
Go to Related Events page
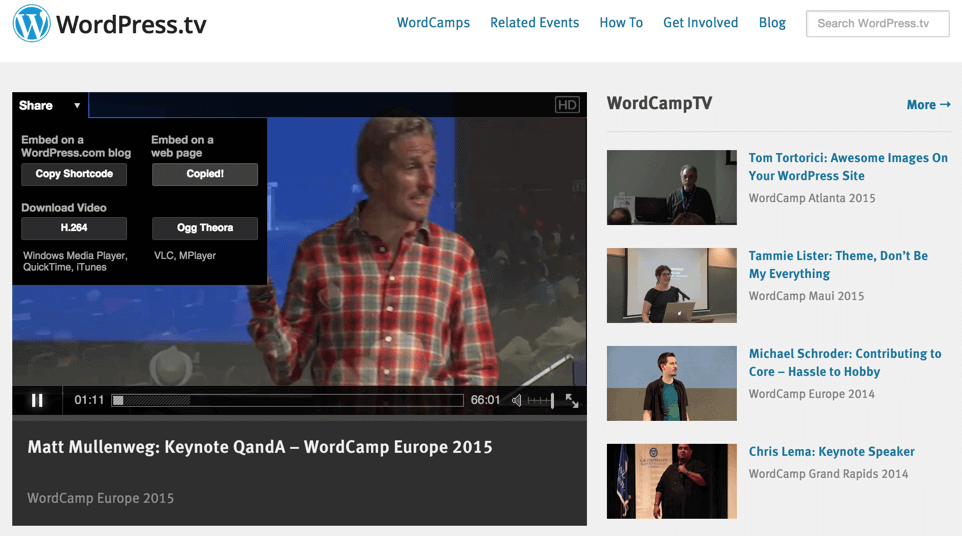[534, 23]
